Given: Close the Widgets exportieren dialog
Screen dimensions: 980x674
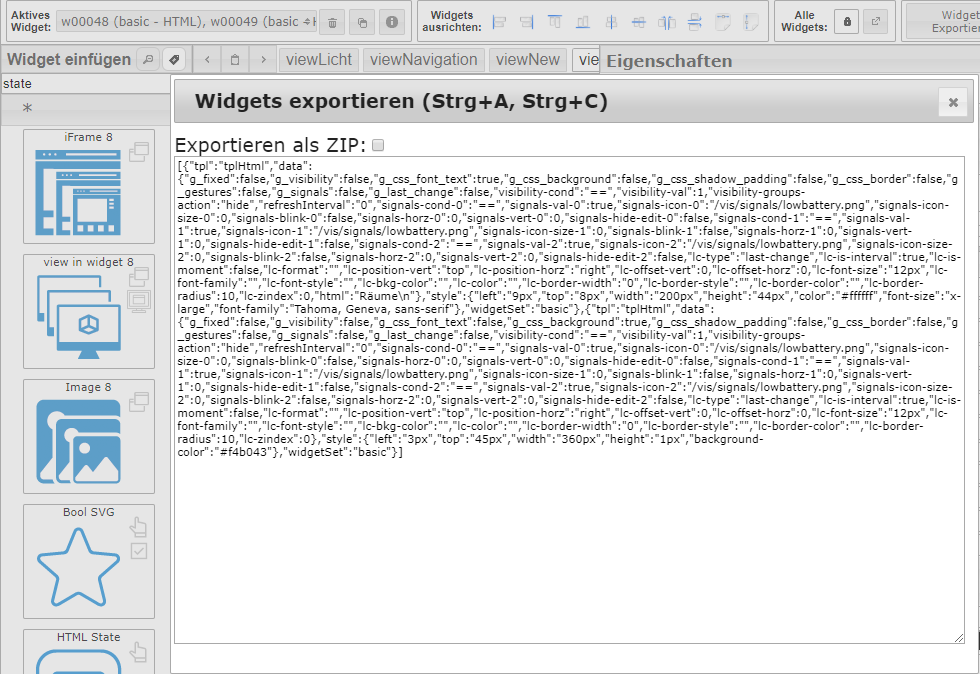Looking at the screenshot, I should pos(953,102).
